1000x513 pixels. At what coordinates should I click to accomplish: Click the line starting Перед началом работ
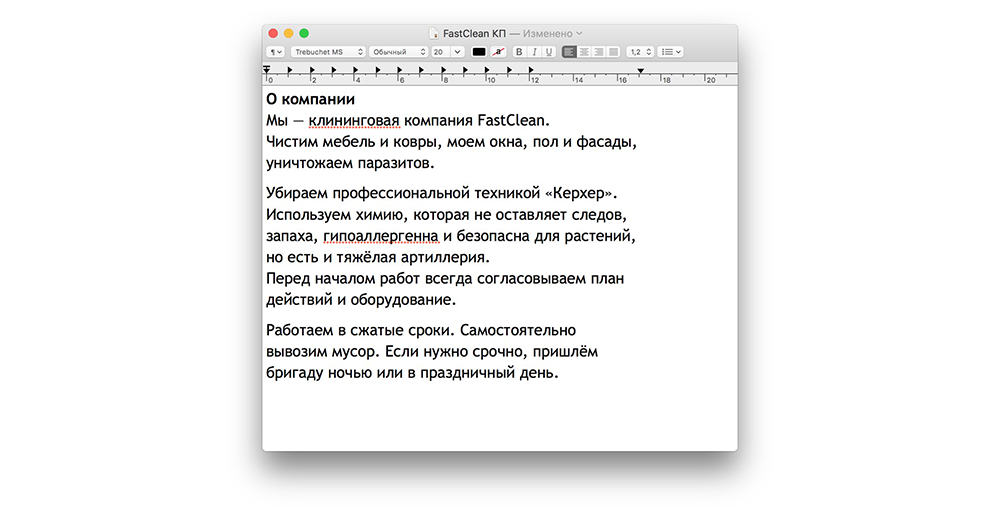pyautogui.click(x=445, y=279)
